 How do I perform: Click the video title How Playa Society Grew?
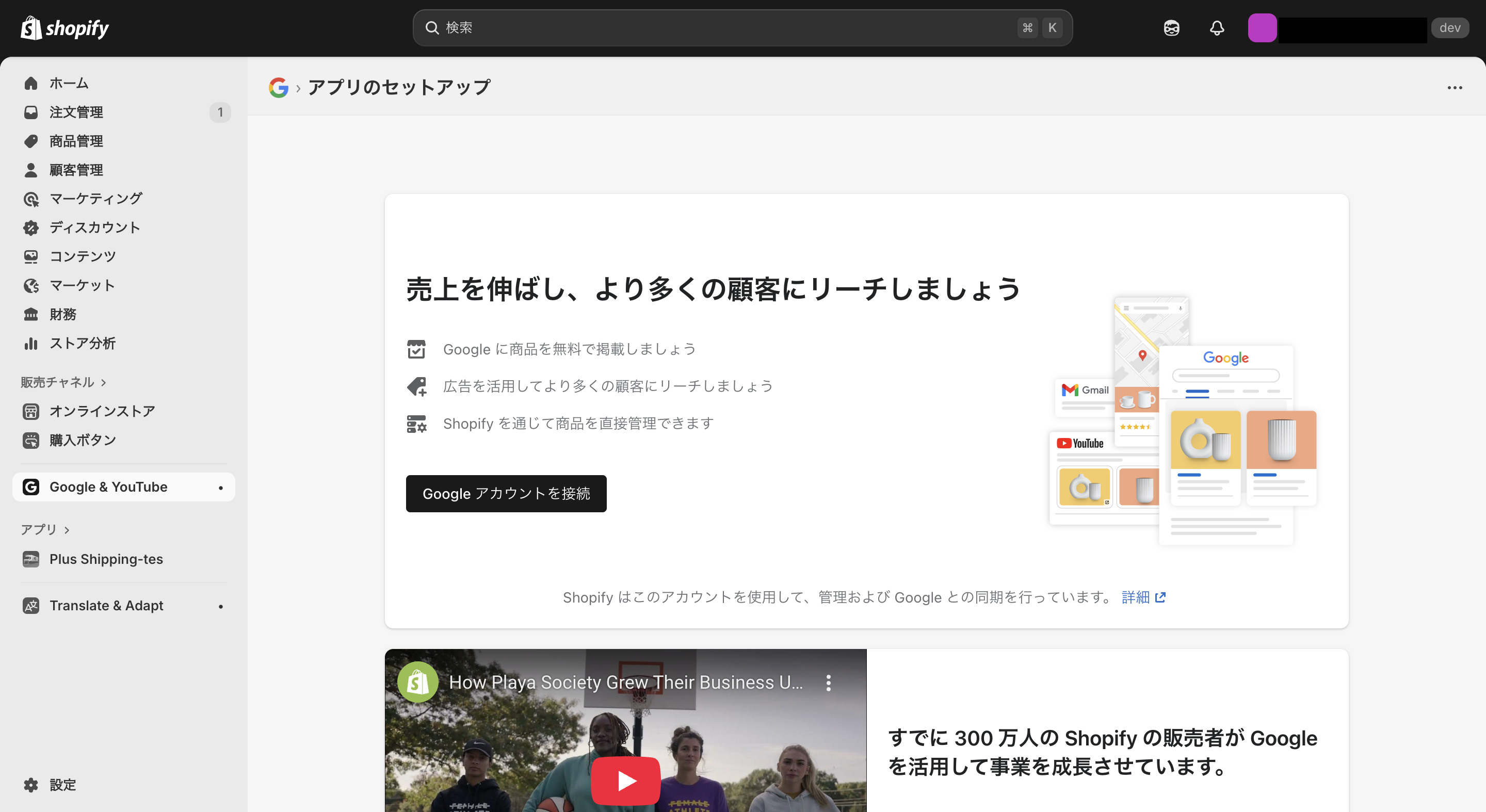click(x=626, y=682)
